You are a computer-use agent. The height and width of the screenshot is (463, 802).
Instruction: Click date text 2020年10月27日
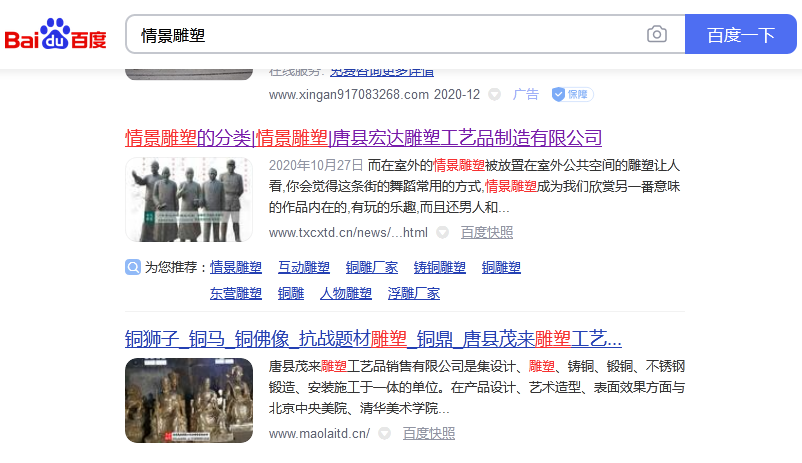316,165
